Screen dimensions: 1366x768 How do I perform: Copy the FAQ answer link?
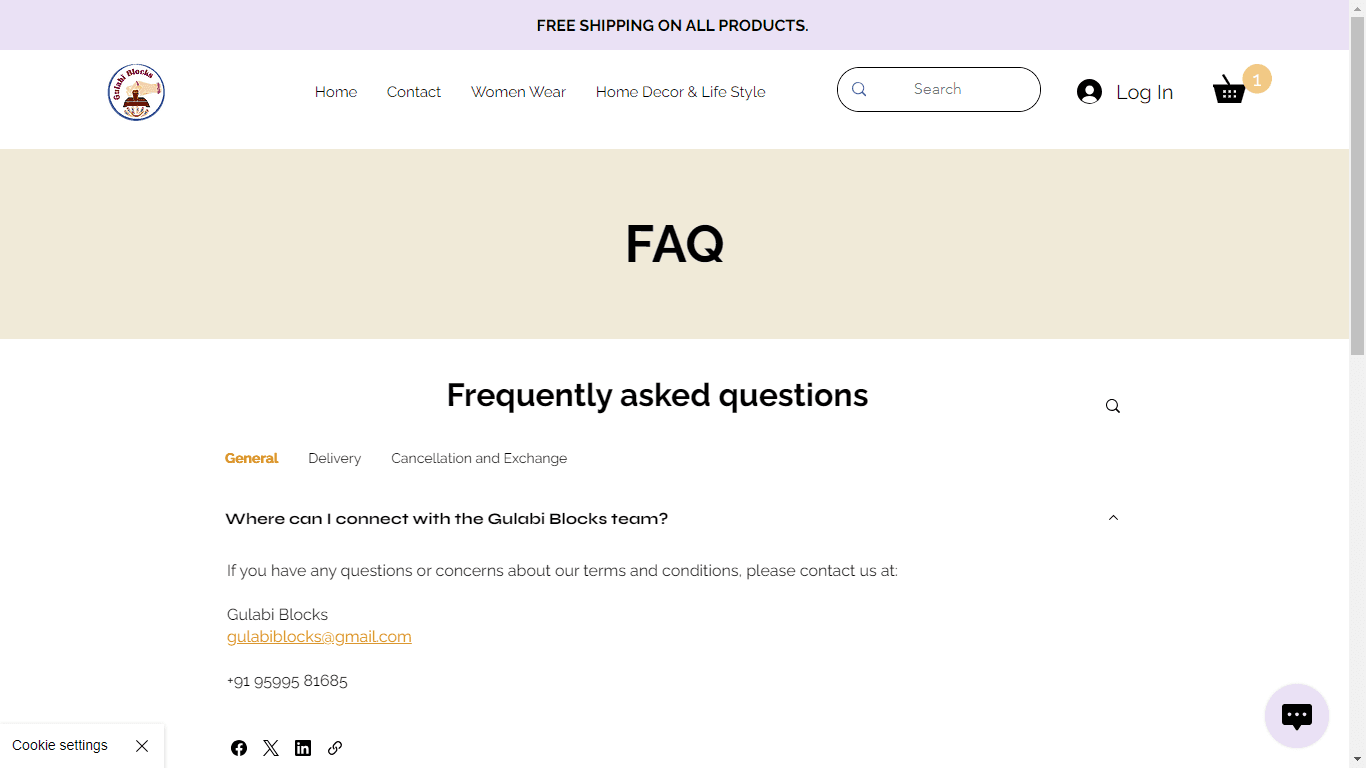(335, 748)
